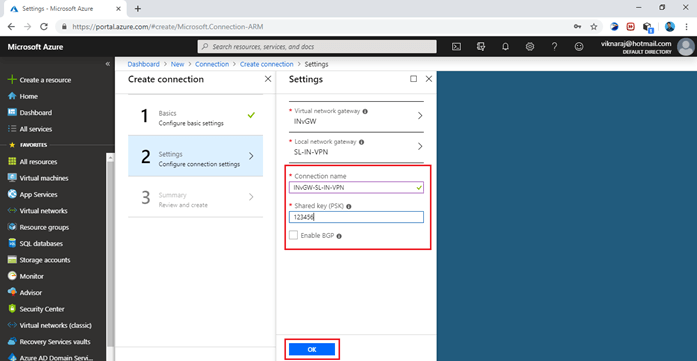The width and height of the screenshot is (697, 361).
Task: Open Directory and subscription filter icon
Action: coord(481,47)
